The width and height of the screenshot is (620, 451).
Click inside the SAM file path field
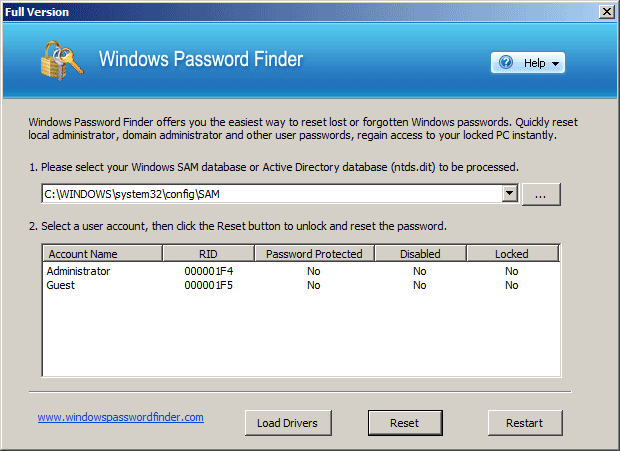(272, 194)
